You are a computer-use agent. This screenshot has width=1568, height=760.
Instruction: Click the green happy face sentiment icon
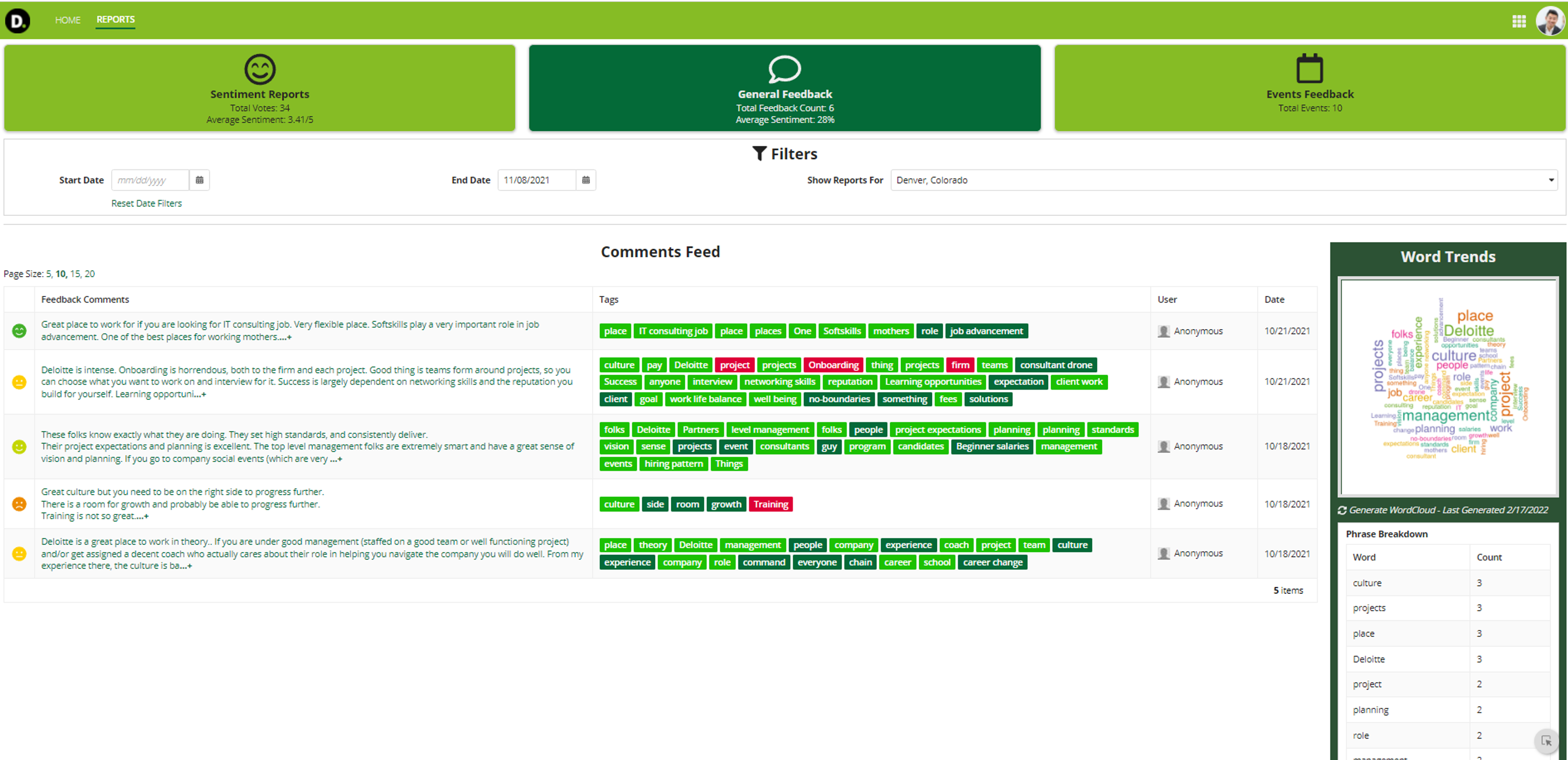(20, 331)
